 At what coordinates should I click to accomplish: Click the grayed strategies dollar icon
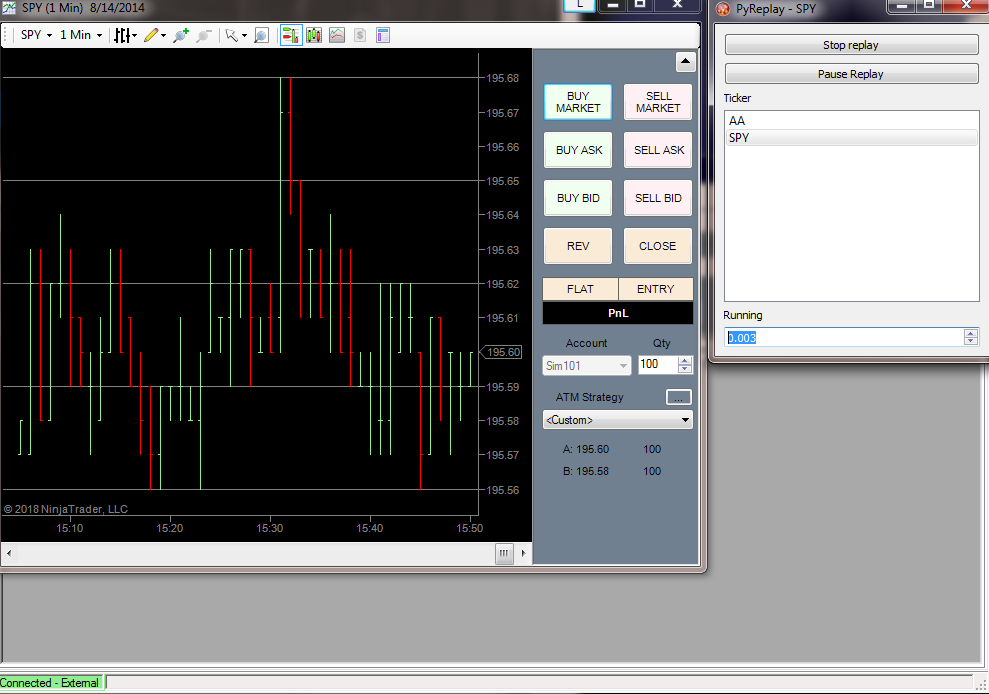[360, 35]
